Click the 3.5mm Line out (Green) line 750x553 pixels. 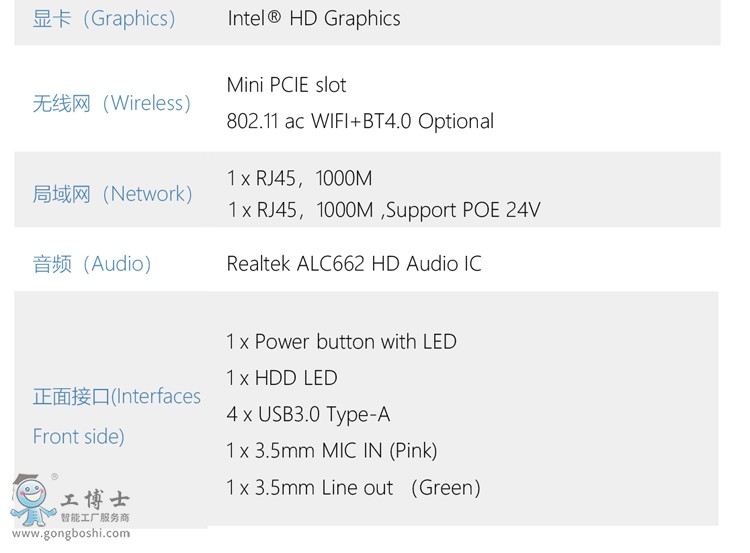coord(353,488)
